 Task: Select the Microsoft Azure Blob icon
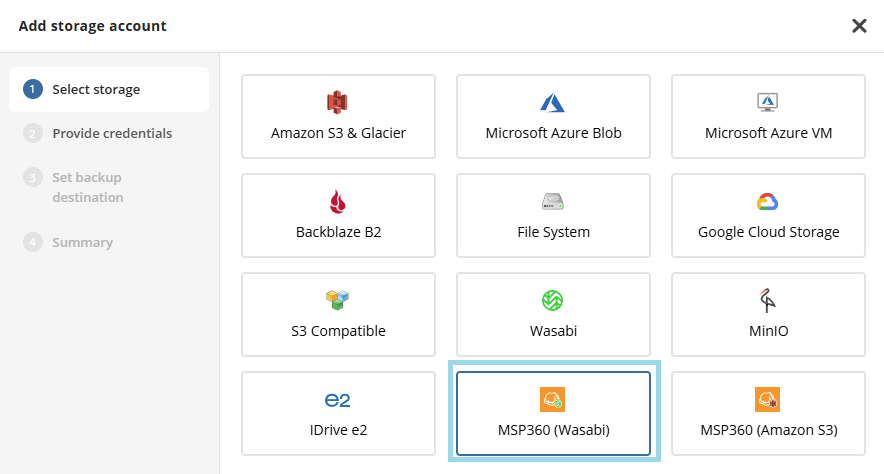tap(553, 102)
